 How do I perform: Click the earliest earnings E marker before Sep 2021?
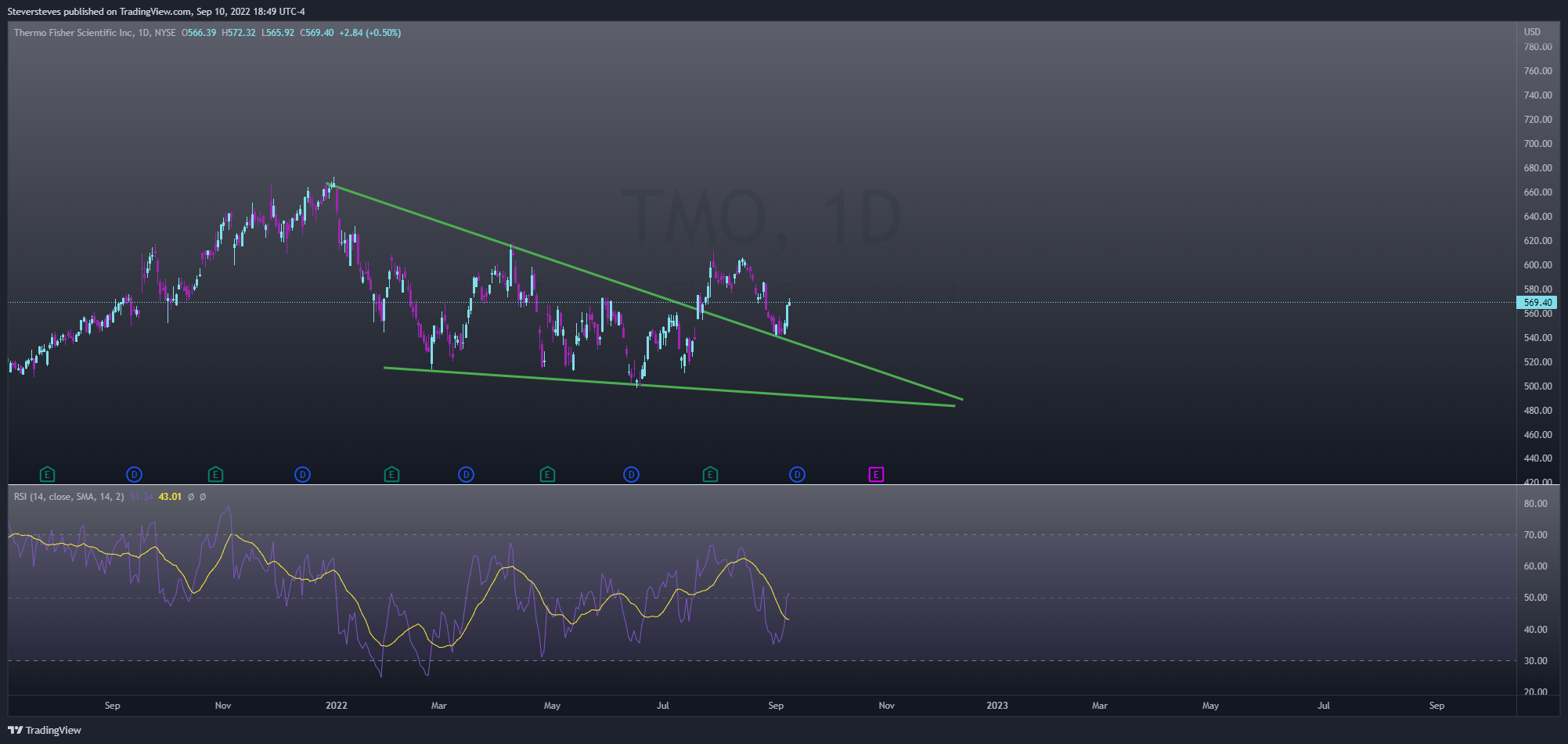[47, 474]
